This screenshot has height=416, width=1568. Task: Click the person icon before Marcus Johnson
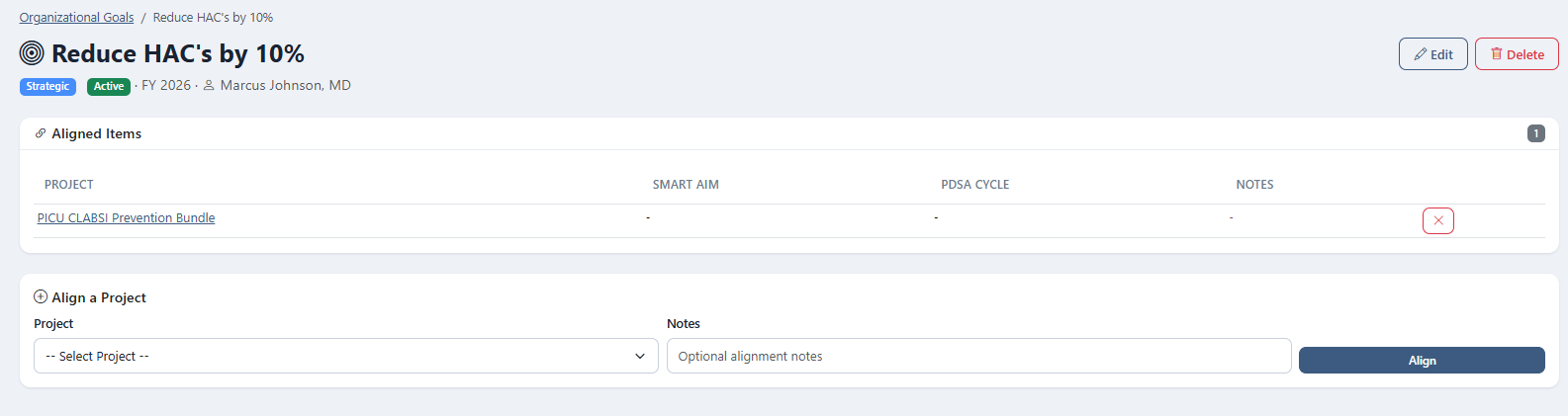click(209, 86)
